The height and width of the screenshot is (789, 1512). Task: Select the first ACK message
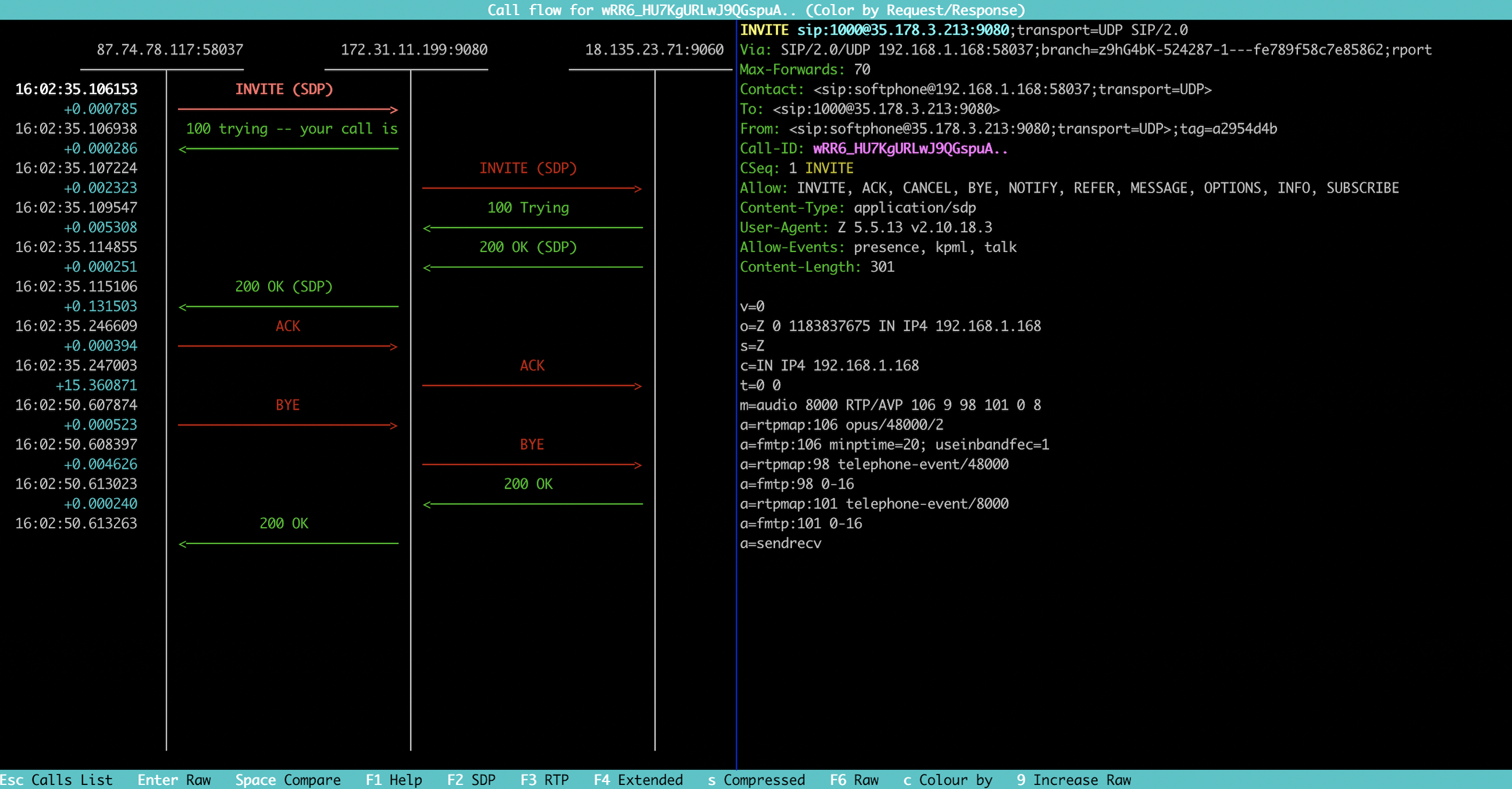pos(288,326)
